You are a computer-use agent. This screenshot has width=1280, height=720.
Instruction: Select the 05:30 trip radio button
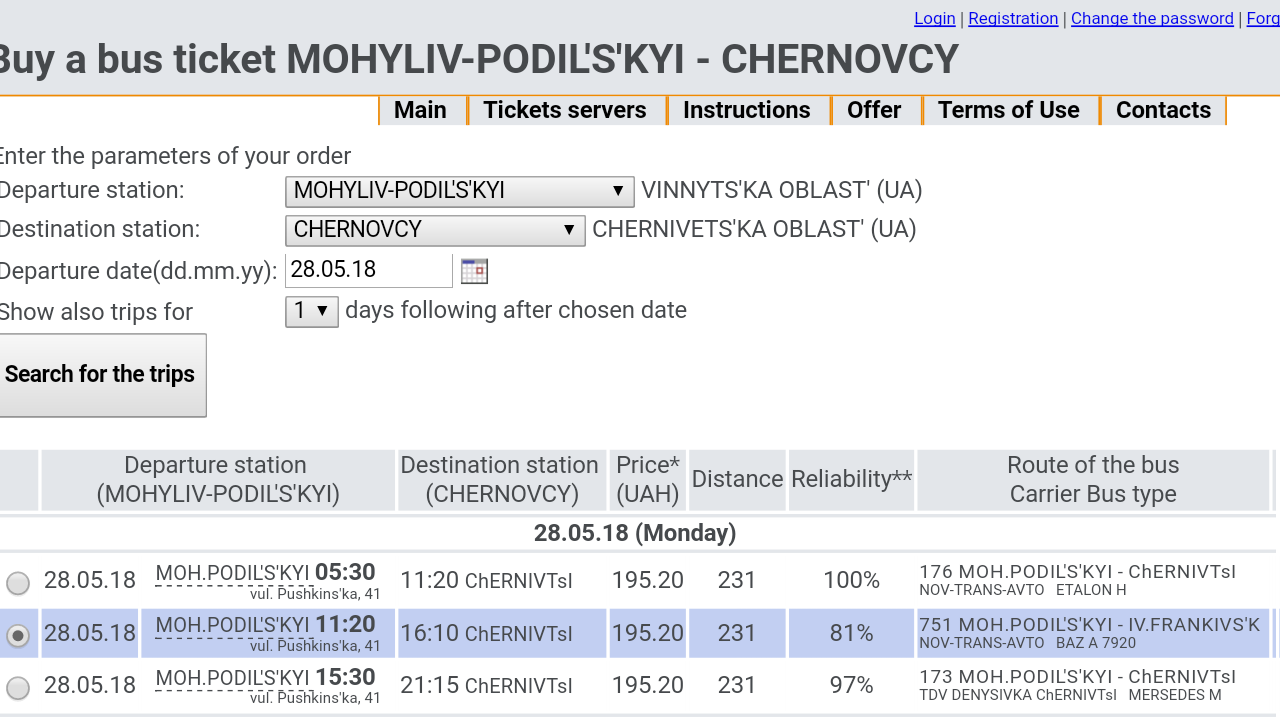coord(18,582)
